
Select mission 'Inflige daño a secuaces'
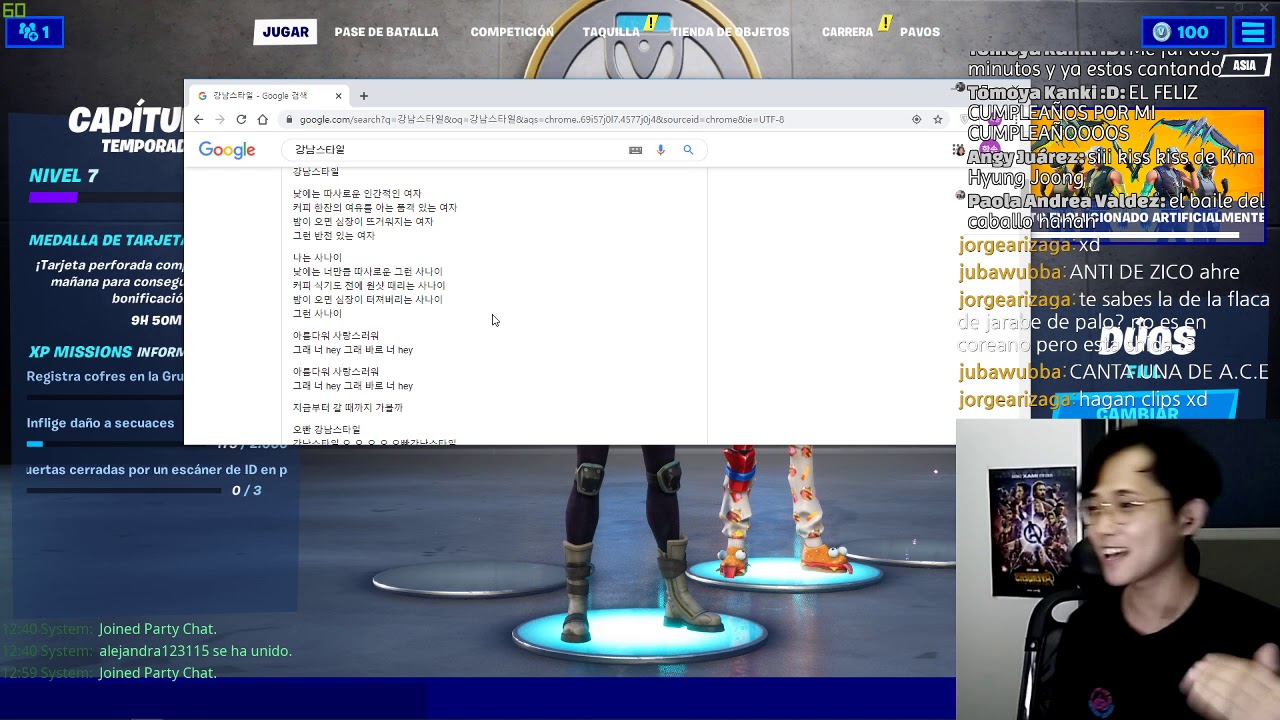pos(100,423)
